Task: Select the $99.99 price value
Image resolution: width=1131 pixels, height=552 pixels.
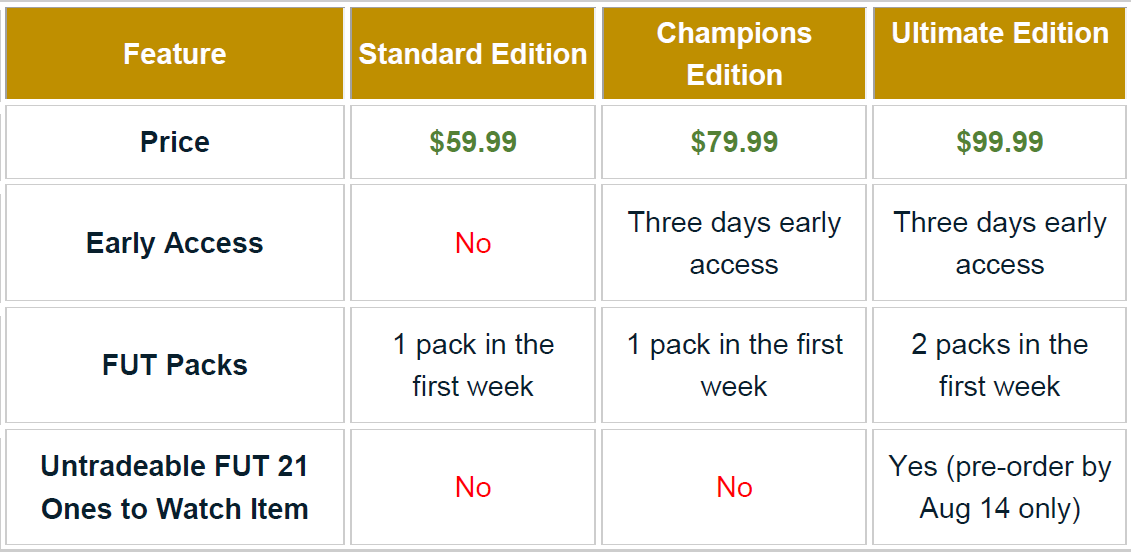Action: [1000, 142]
